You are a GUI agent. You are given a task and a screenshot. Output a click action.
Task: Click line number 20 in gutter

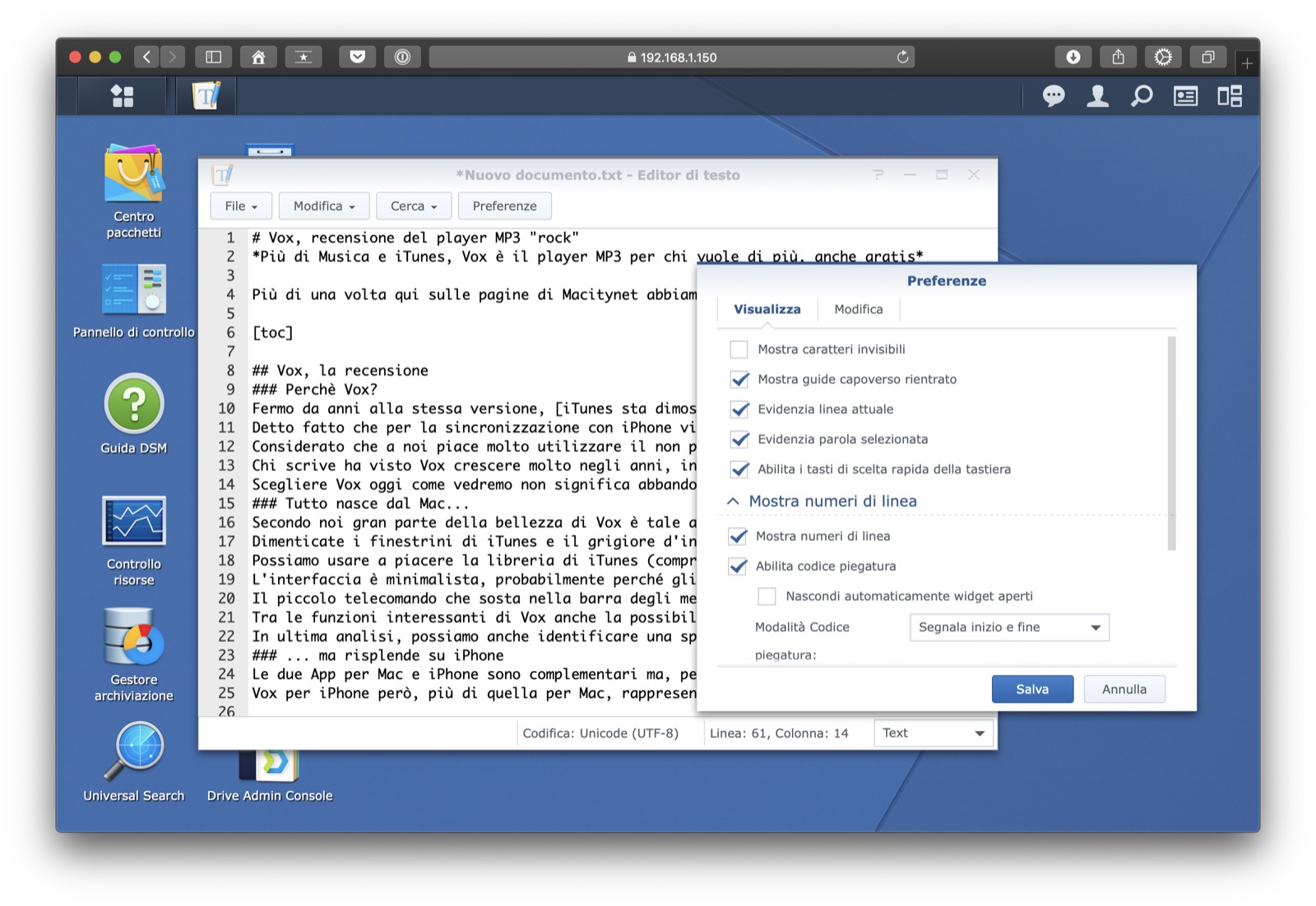[226, 599]
